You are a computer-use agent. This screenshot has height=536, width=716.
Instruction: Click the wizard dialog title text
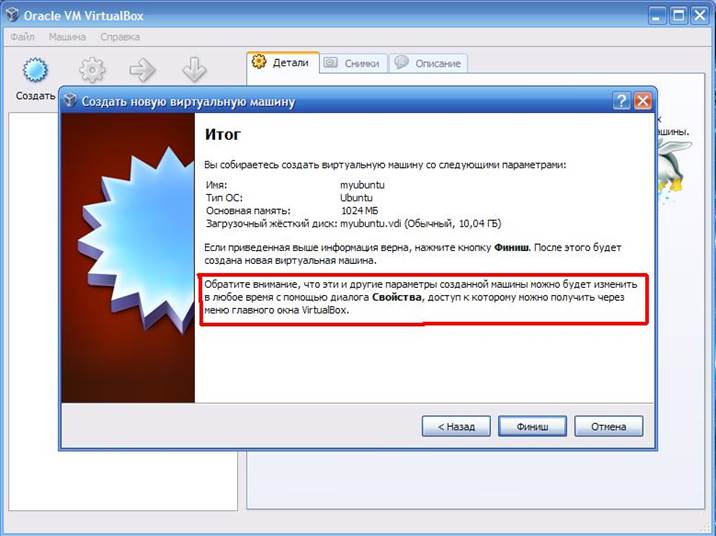[188, 101]
